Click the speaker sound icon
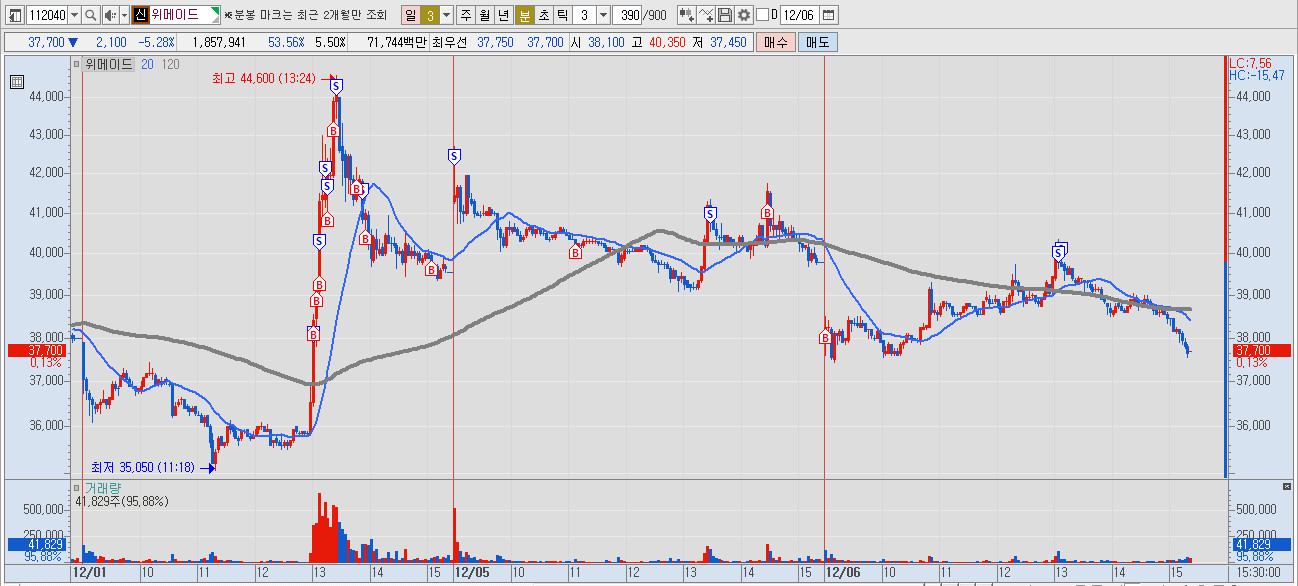Image resolution: width=1298 pixels, height=586 pixels. click(109, 15)
